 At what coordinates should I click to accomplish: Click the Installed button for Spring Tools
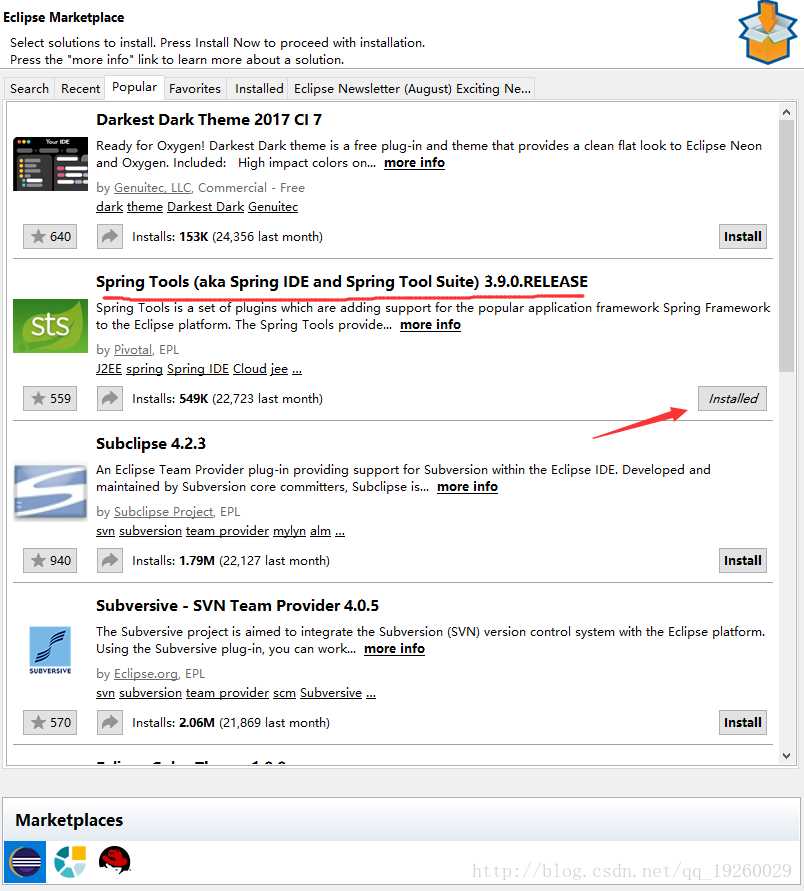[x=733, y=399]
